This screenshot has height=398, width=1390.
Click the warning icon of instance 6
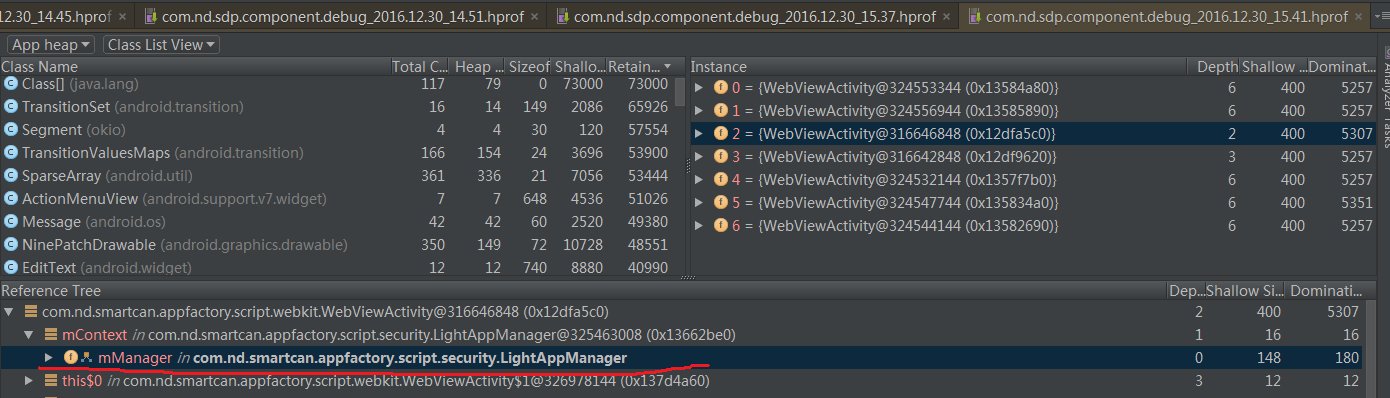721,226
